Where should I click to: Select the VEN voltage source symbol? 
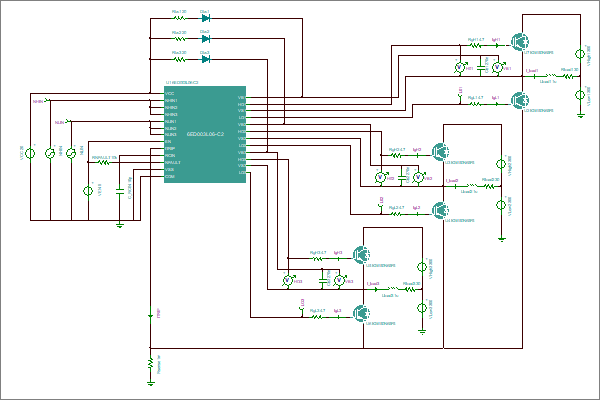[88, 190]
